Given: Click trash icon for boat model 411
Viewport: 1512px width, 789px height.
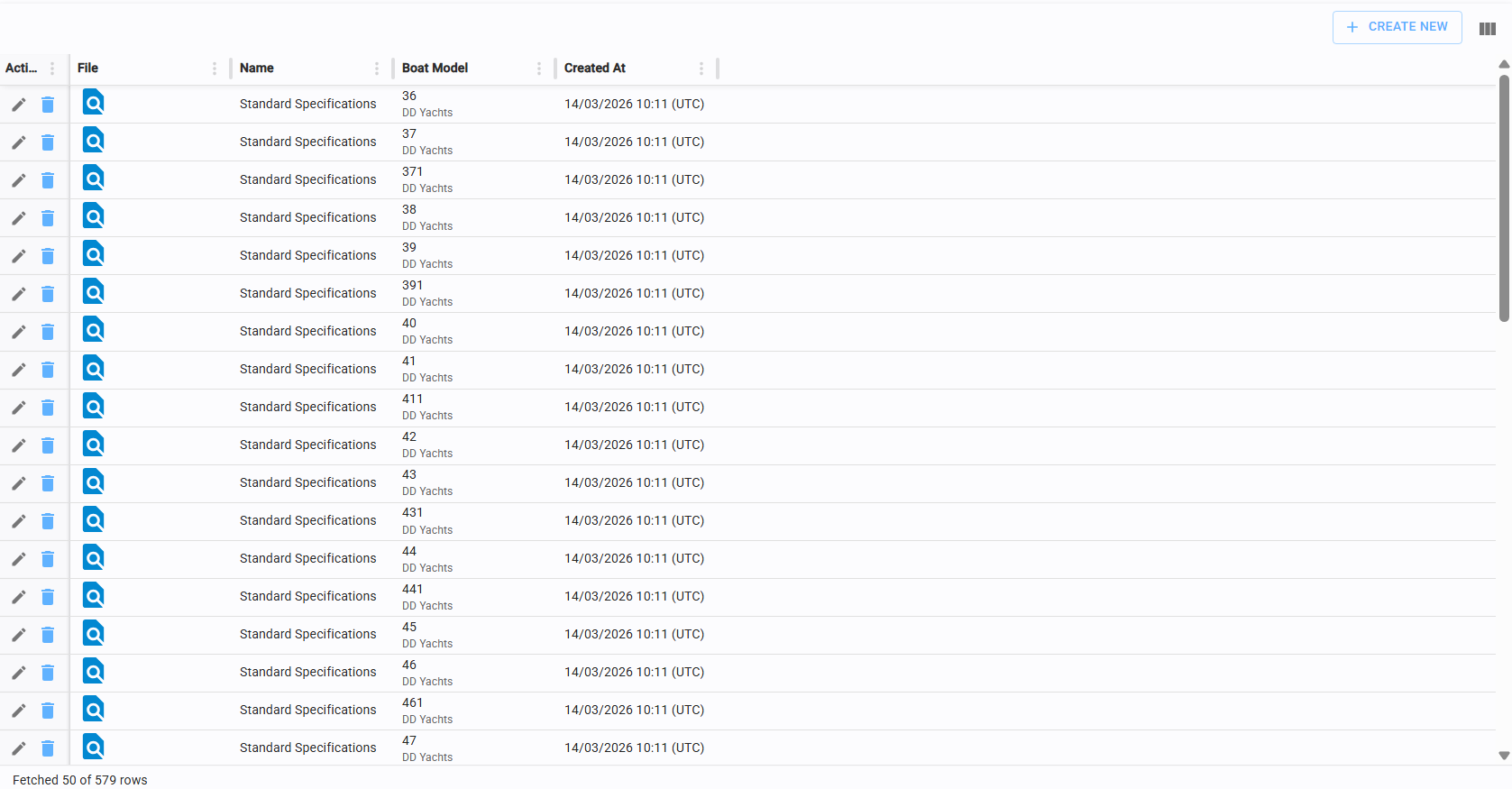Looking at the screenshot, I should 48,408.
